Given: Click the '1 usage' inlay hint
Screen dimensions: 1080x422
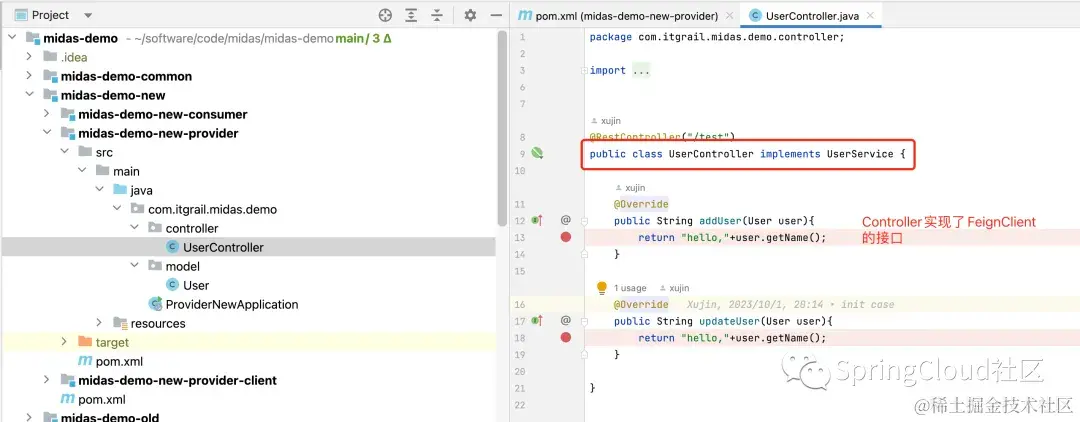Looking at the screenshot, I should [x=630, y=288].
